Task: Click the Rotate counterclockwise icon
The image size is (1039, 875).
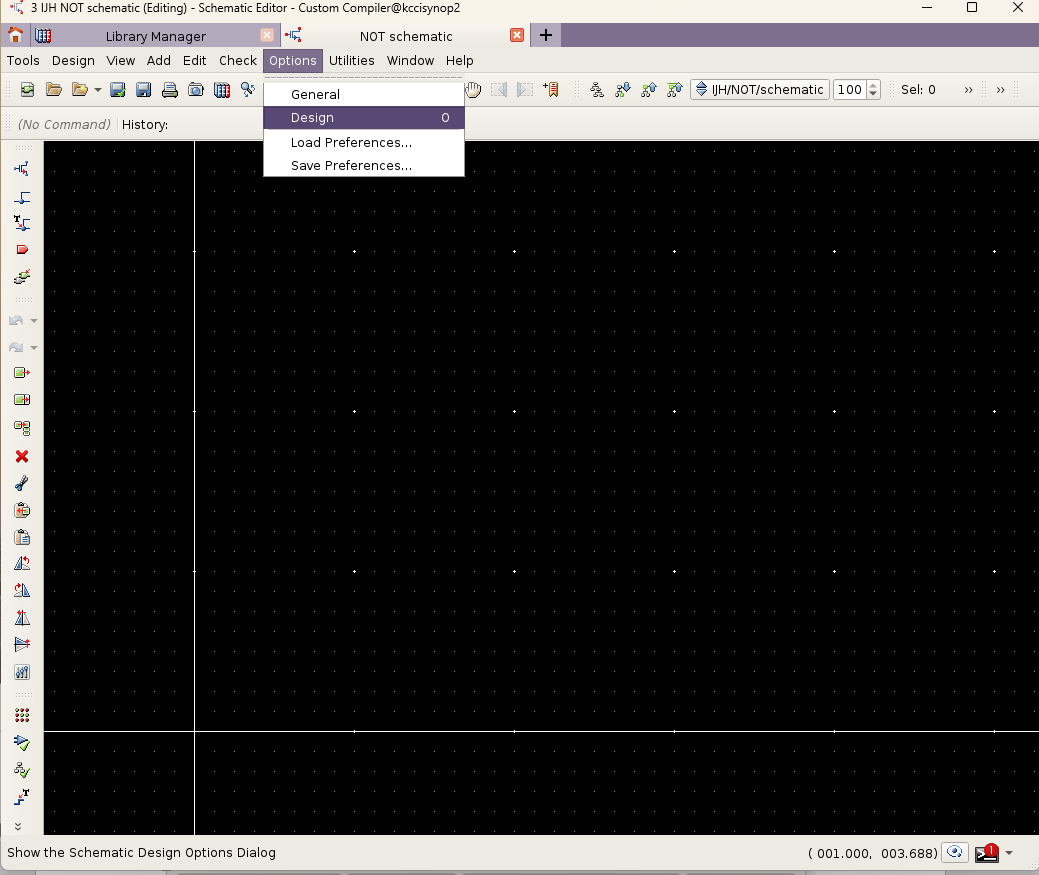Action: pyautogui.click(x=22, y=564)
